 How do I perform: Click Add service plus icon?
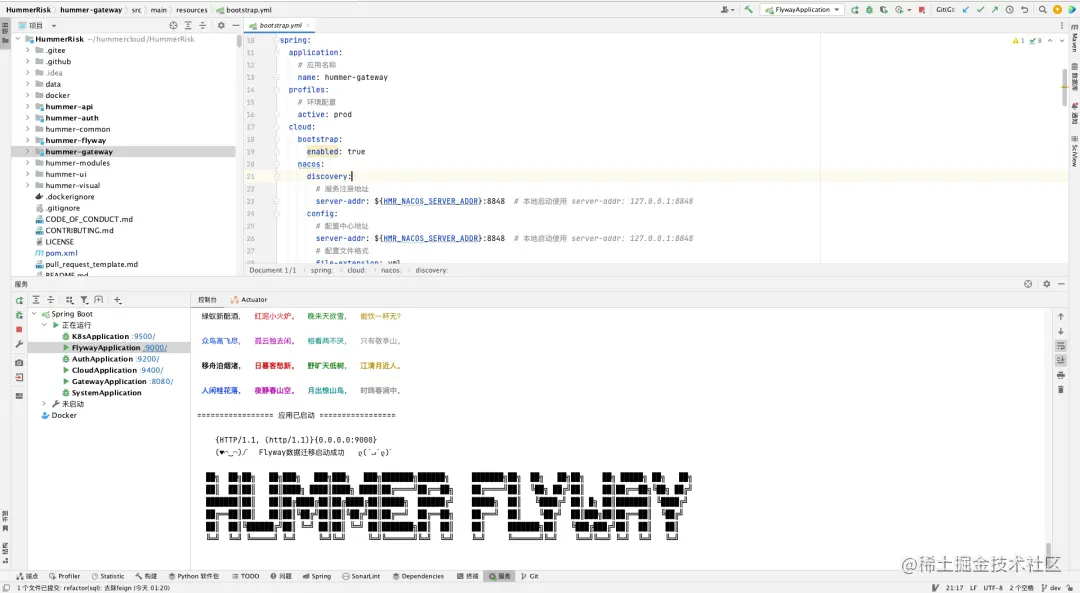tap(118, 300)
